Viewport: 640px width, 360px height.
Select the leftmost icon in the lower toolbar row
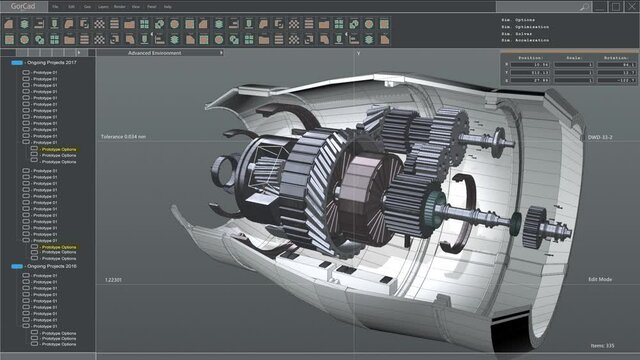pyautogui.click(x=9, y=40)
